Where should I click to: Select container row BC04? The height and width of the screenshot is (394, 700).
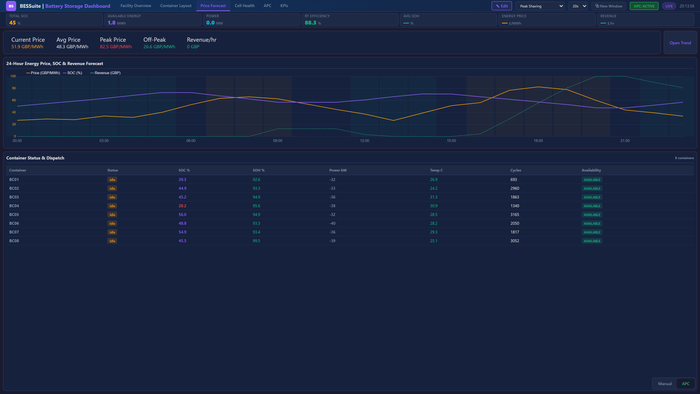(350, 206)
